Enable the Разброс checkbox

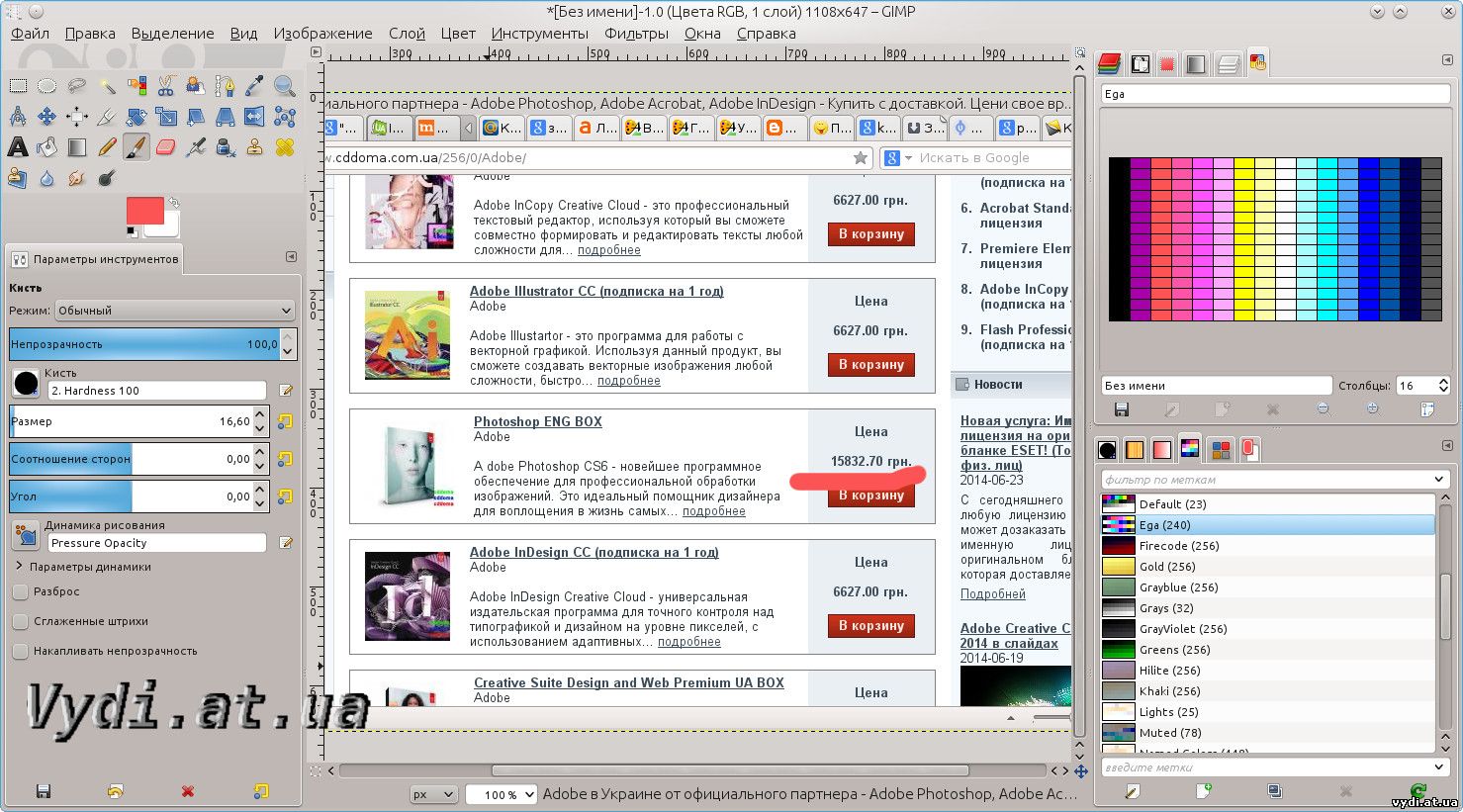(20, 591)
